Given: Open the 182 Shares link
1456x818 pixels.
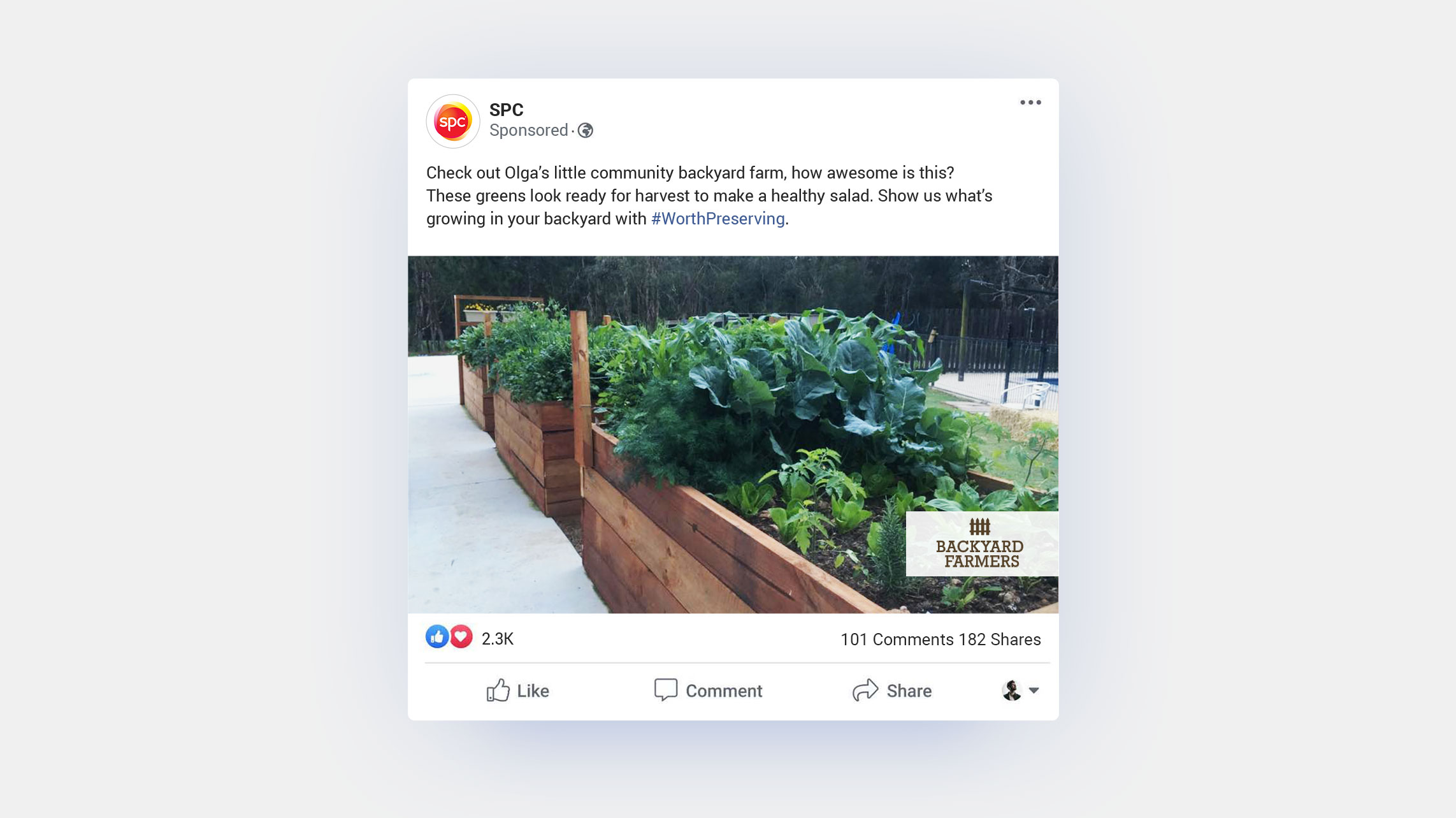Looking at the screenshot, I should pos(1000,639).
